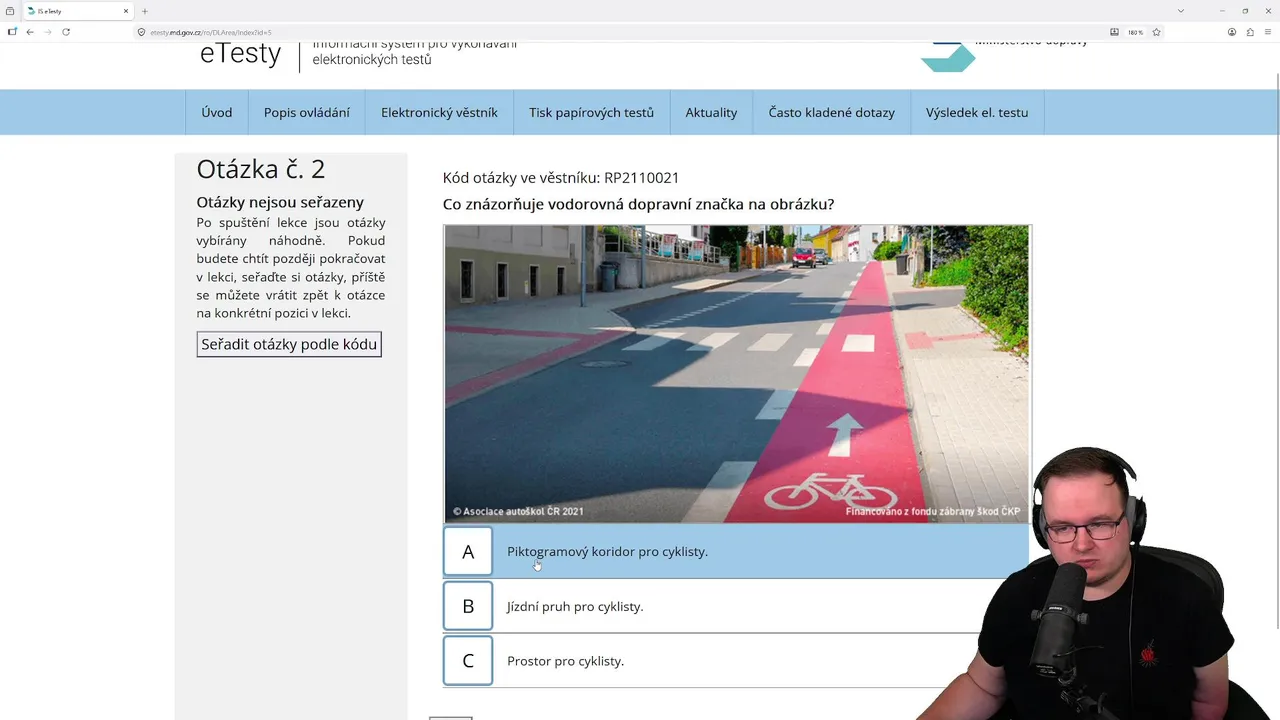Open the account profile icon
This screenshot has height=720, width=1280.
click(x=1232, y=32)
